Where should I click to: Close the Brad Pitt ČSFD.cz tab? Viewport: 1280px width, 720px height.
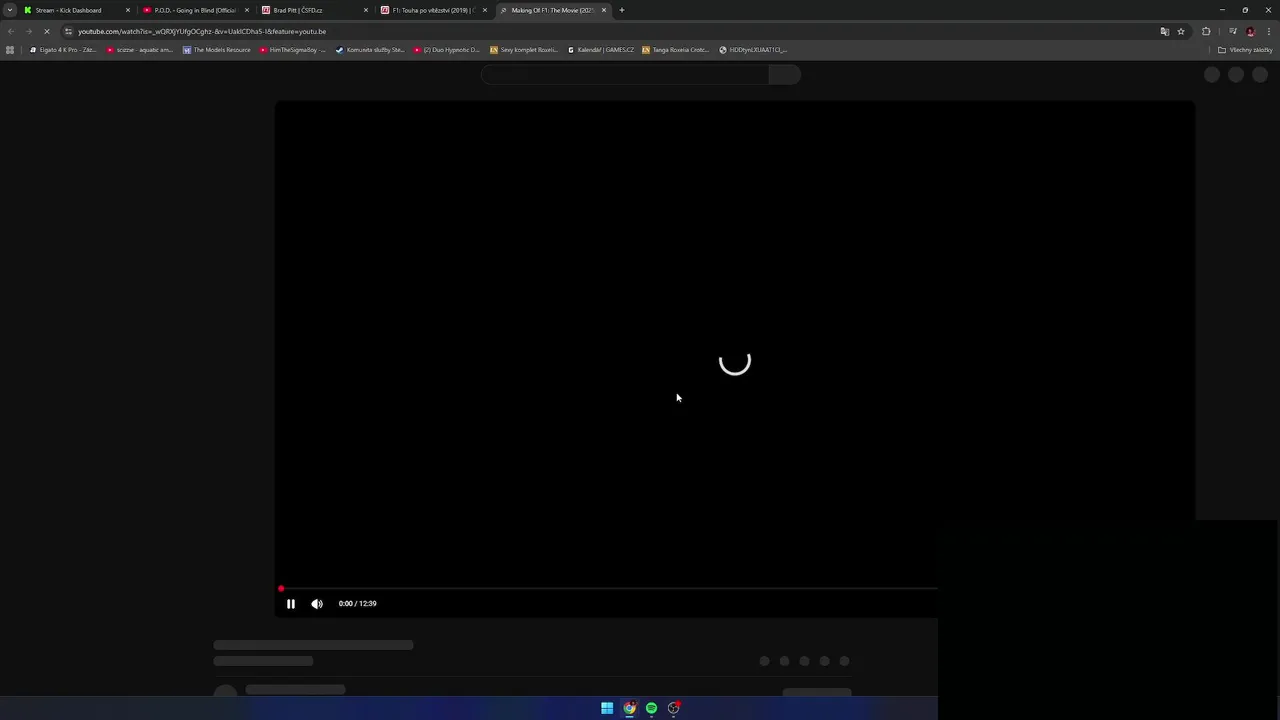tap(366, 10)
